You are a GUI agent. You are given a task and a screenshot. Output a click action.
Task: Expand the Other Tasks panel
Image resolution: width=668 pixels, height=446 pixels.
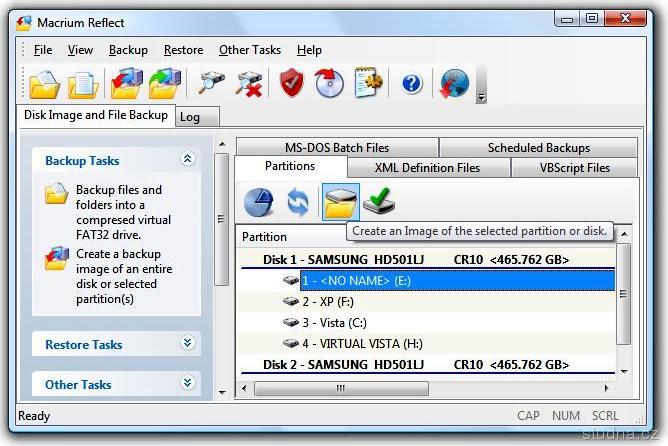point(187,383)
